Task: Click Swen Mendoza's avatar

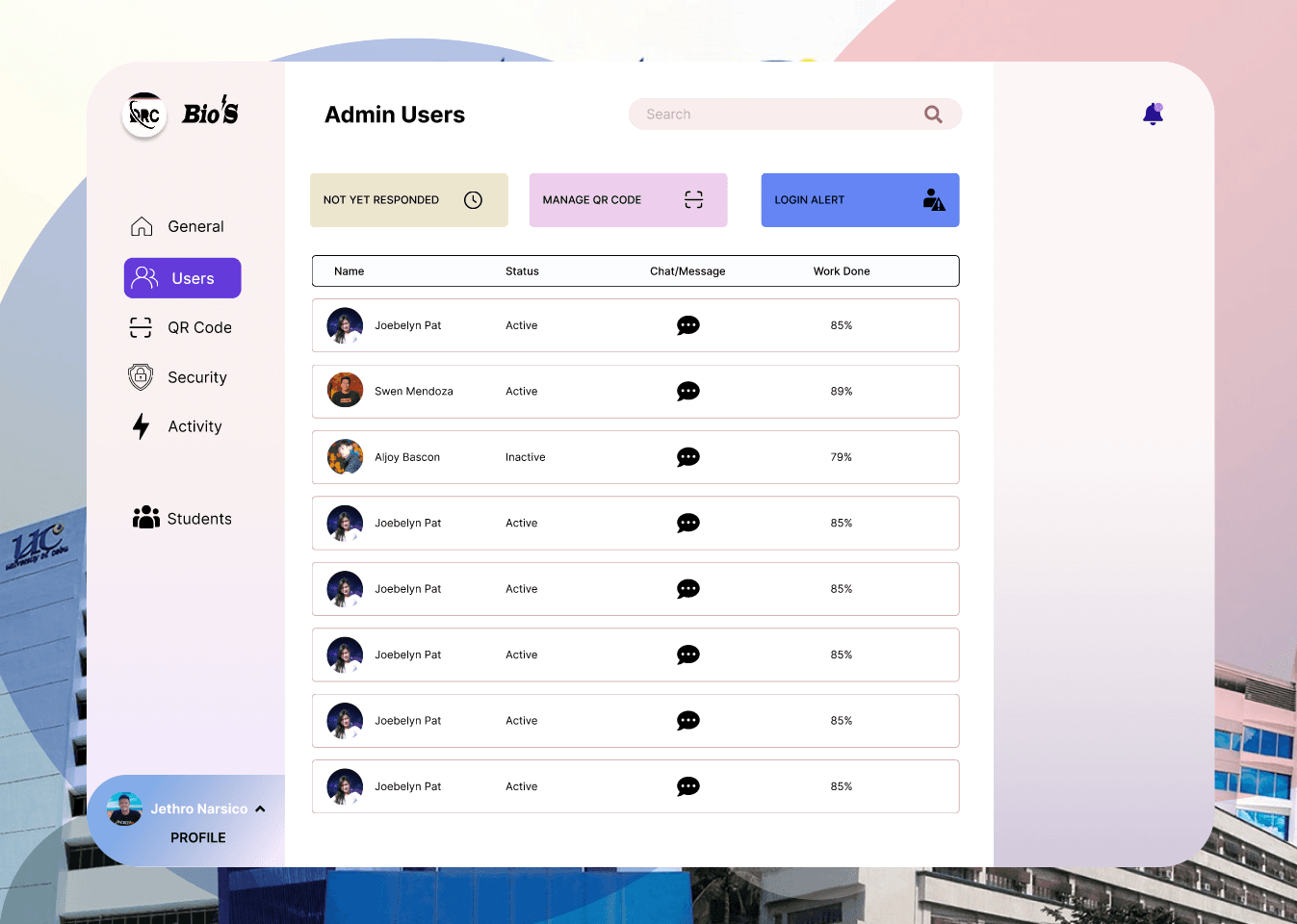Action: pyautogui.click(x=345, y=391)
